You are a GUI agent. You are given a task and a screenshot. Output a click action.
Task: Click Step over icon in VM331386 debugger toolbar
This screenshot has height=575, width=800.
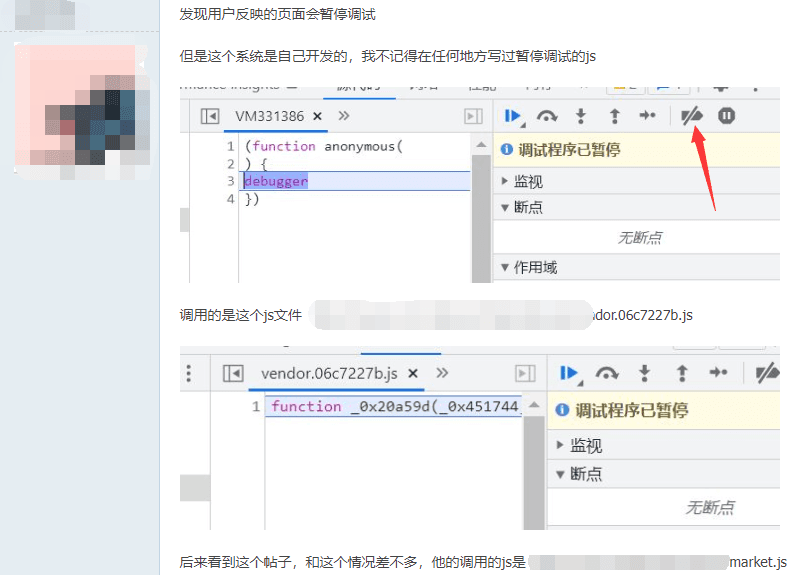pyautogui.click(x=547, y=117)
